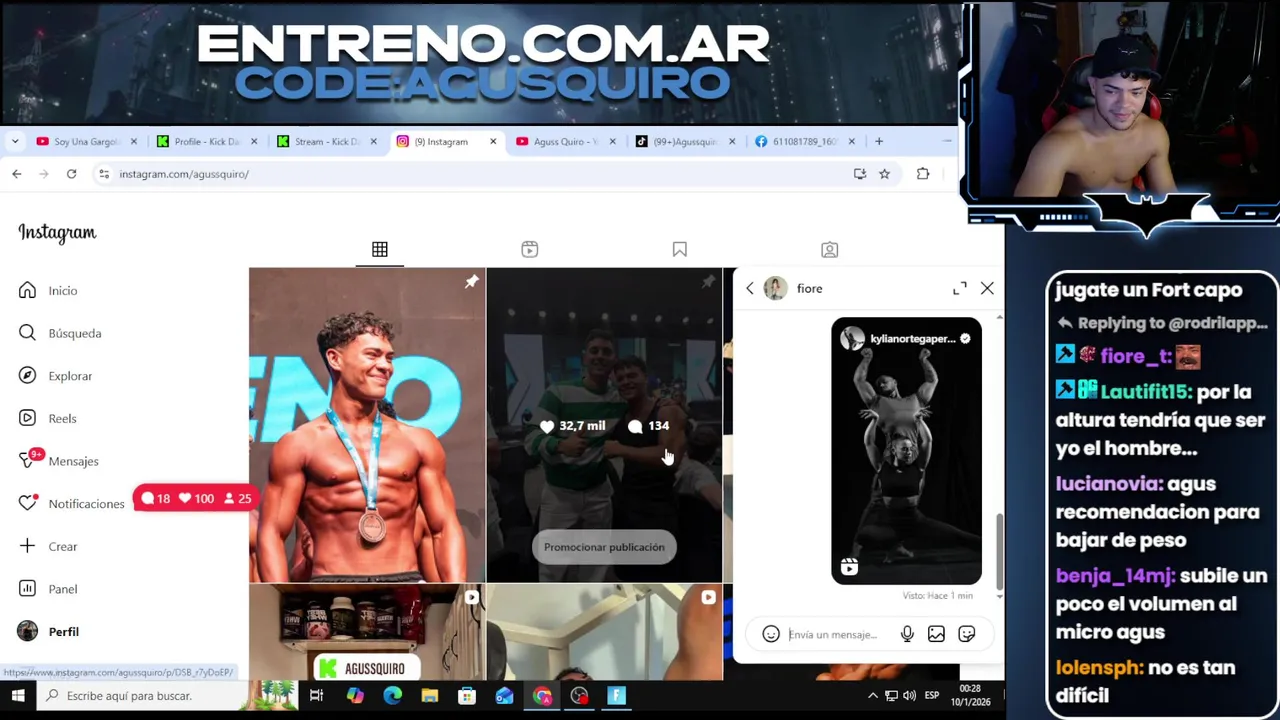The image size is (1280, 720).
Task: Open a new browser tab
Action: click(879, 141)
